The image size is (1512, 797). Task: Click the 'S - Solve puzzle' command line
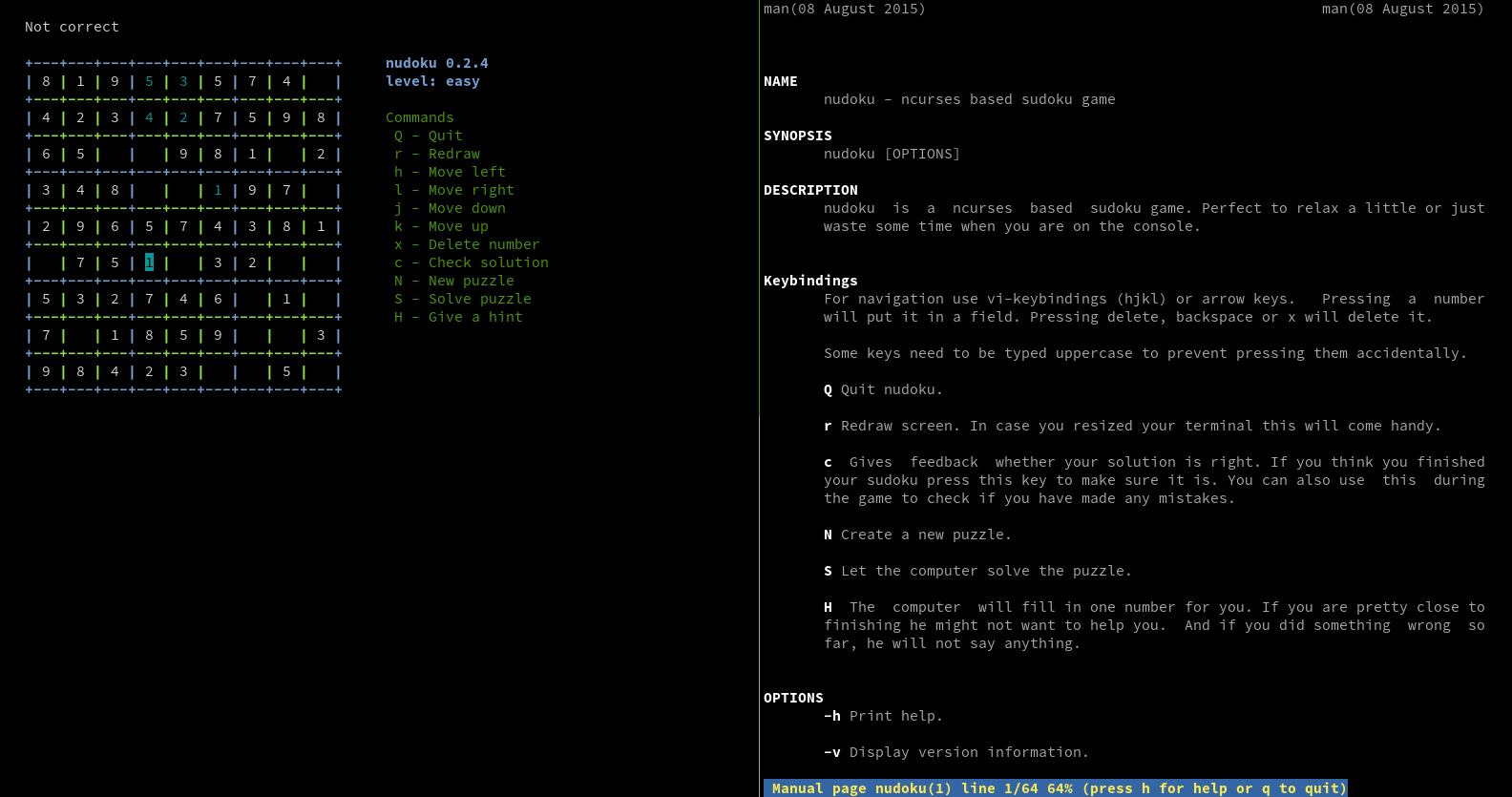(x=463, y=299)
